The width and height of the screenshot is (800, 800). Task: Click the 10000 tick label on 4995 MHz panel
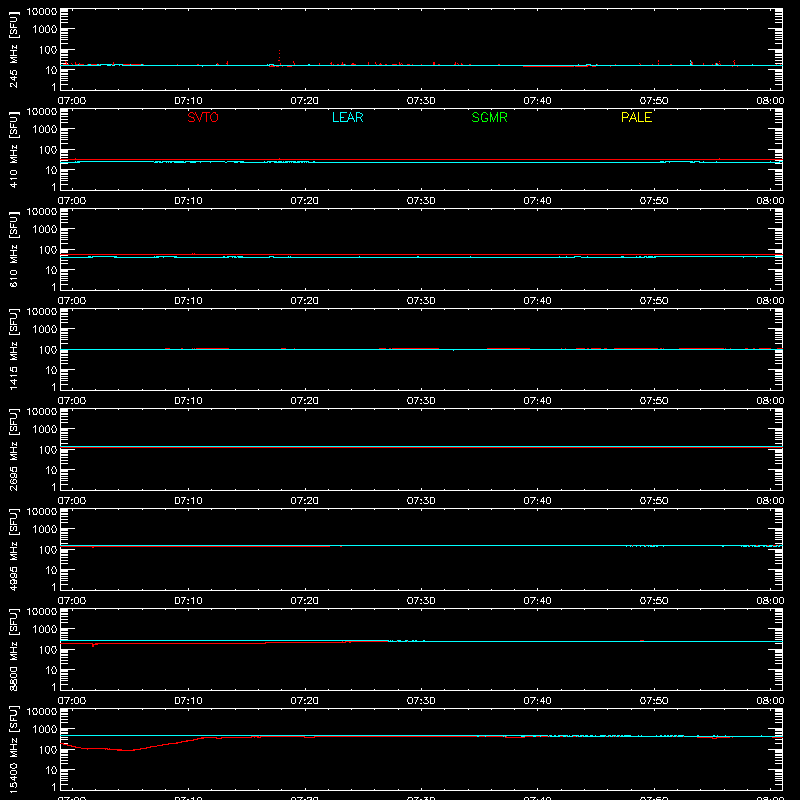pyautogui.click(x=42, y=512)
